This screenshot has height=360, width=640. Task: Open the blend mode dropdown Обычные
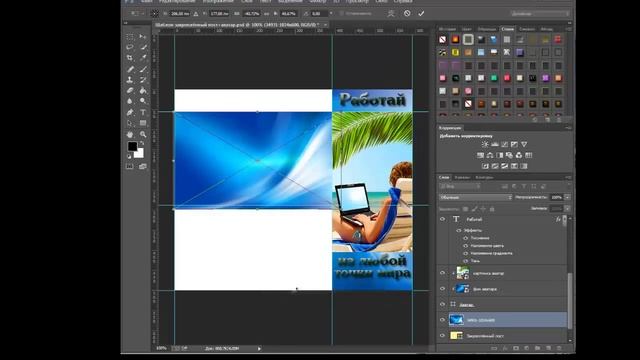tap(475, 198)
